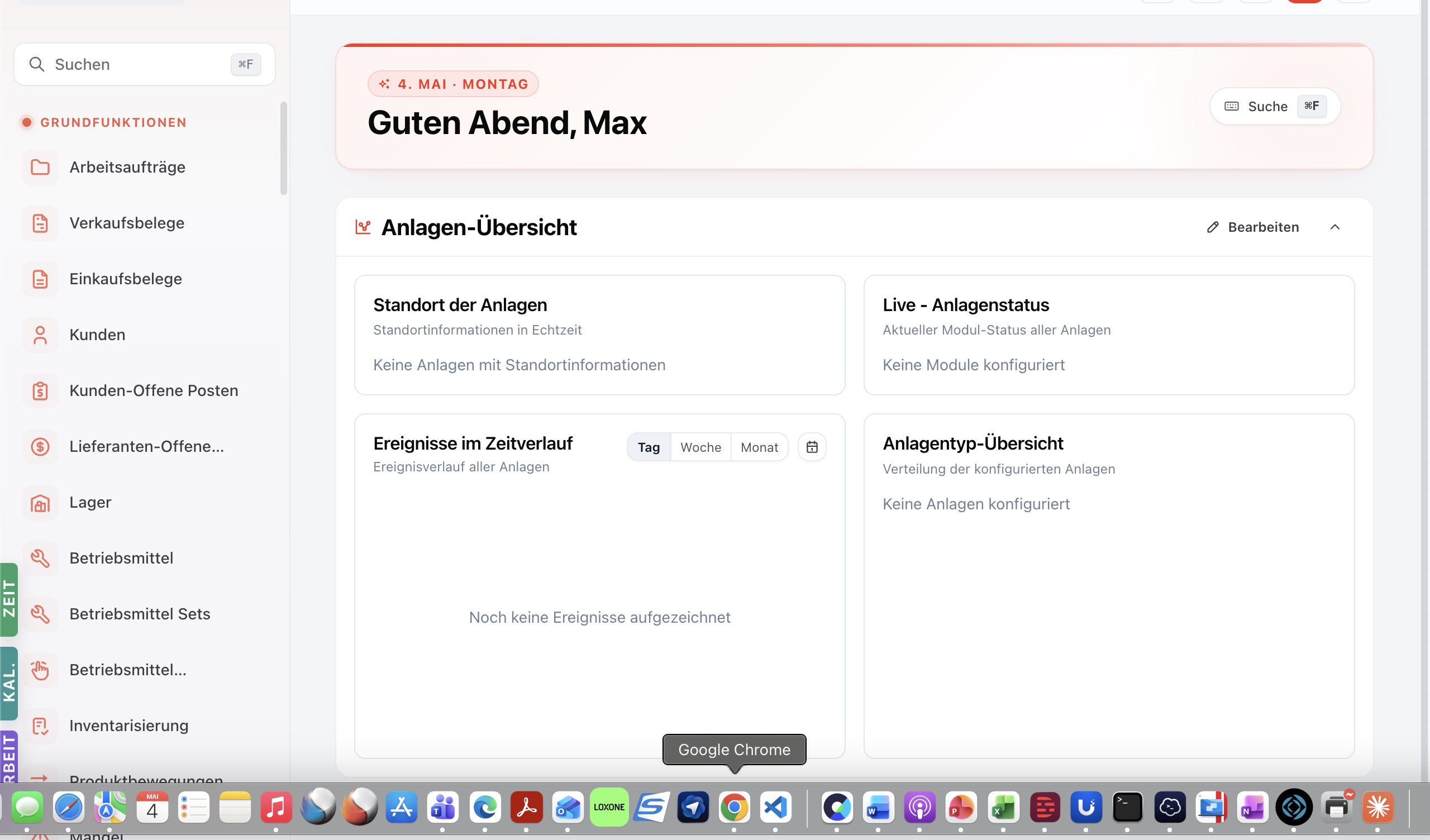The width and height of the screenshot is (1430, 840).
Task: Open Arbeitsaufträge folder icon in sidebar
Action: click(x=40, y=168)
